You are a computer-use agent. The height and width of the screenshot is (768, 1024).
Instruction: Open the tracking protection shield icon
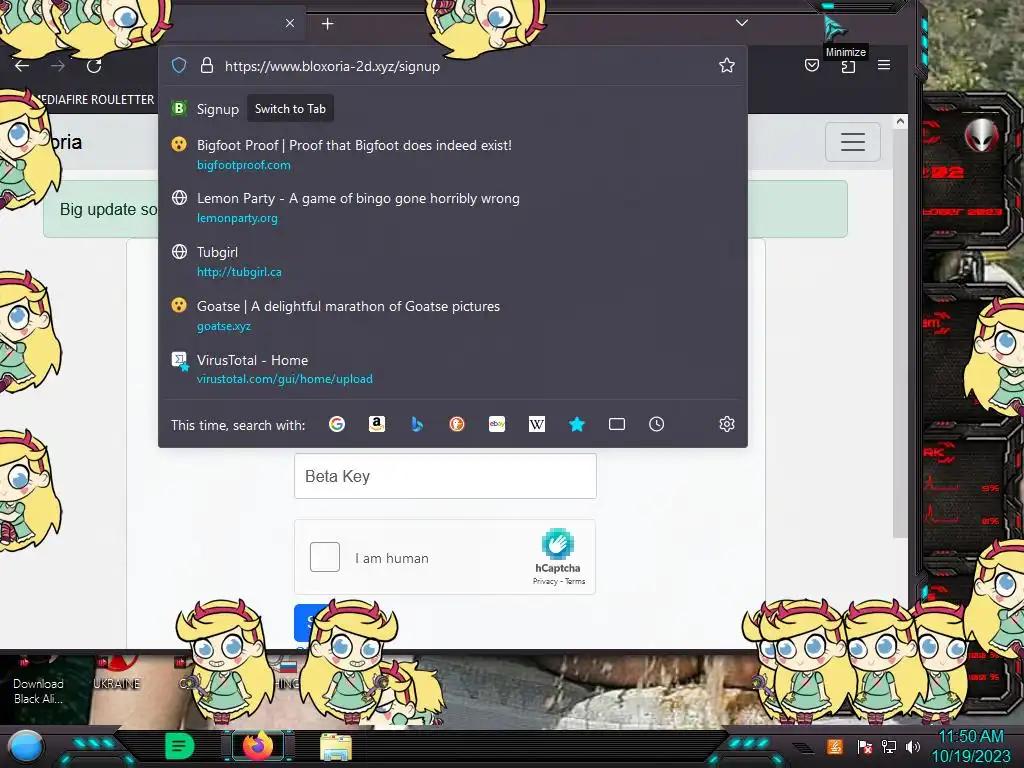(179, 65)
